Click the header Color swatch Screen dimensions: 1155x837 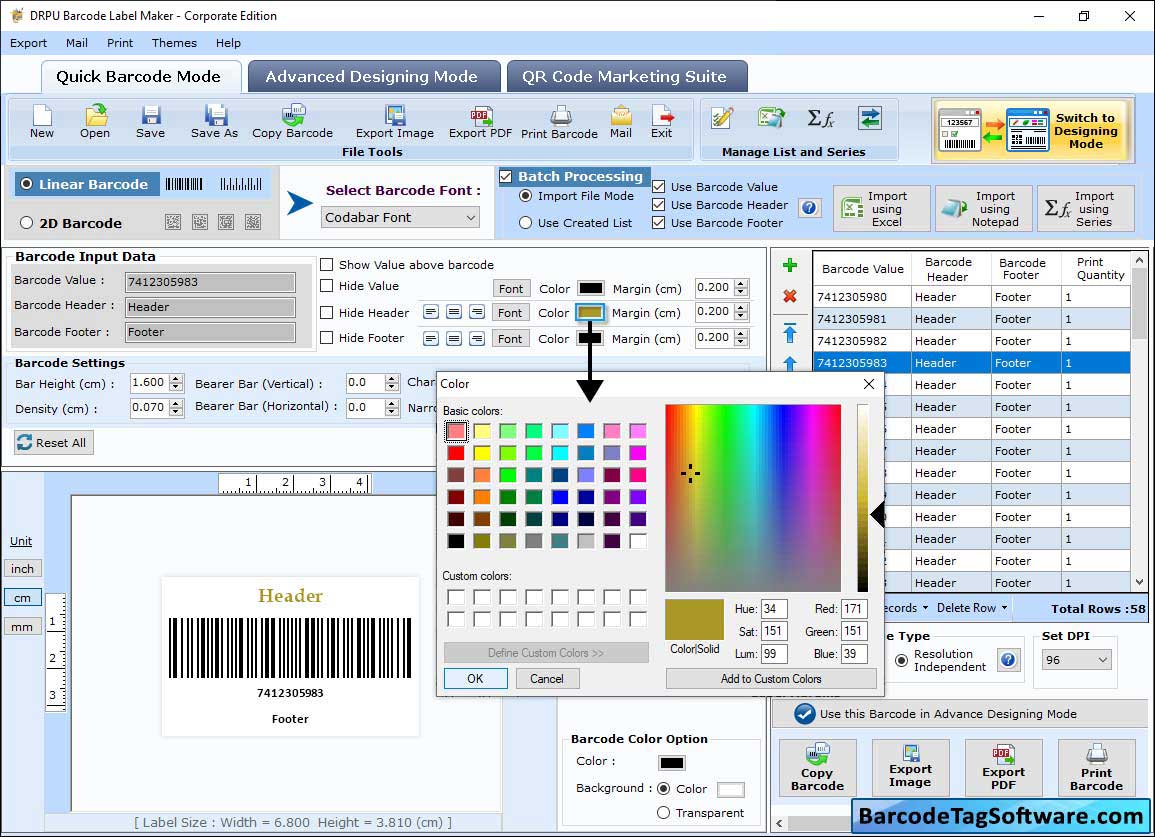tap(590, 312)
